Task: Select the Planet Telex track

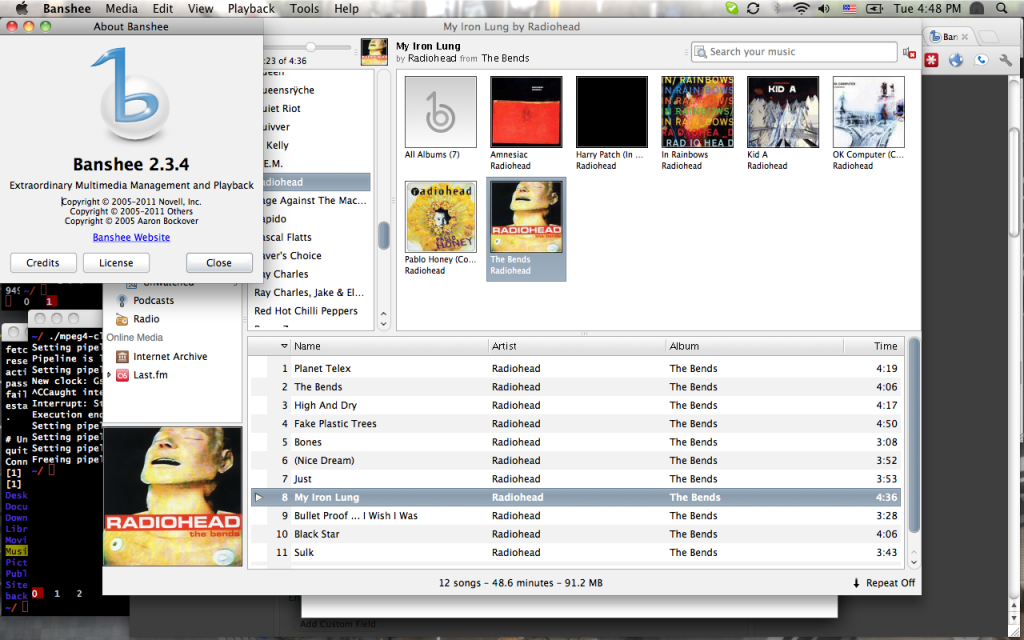Action: click(576, 368)
